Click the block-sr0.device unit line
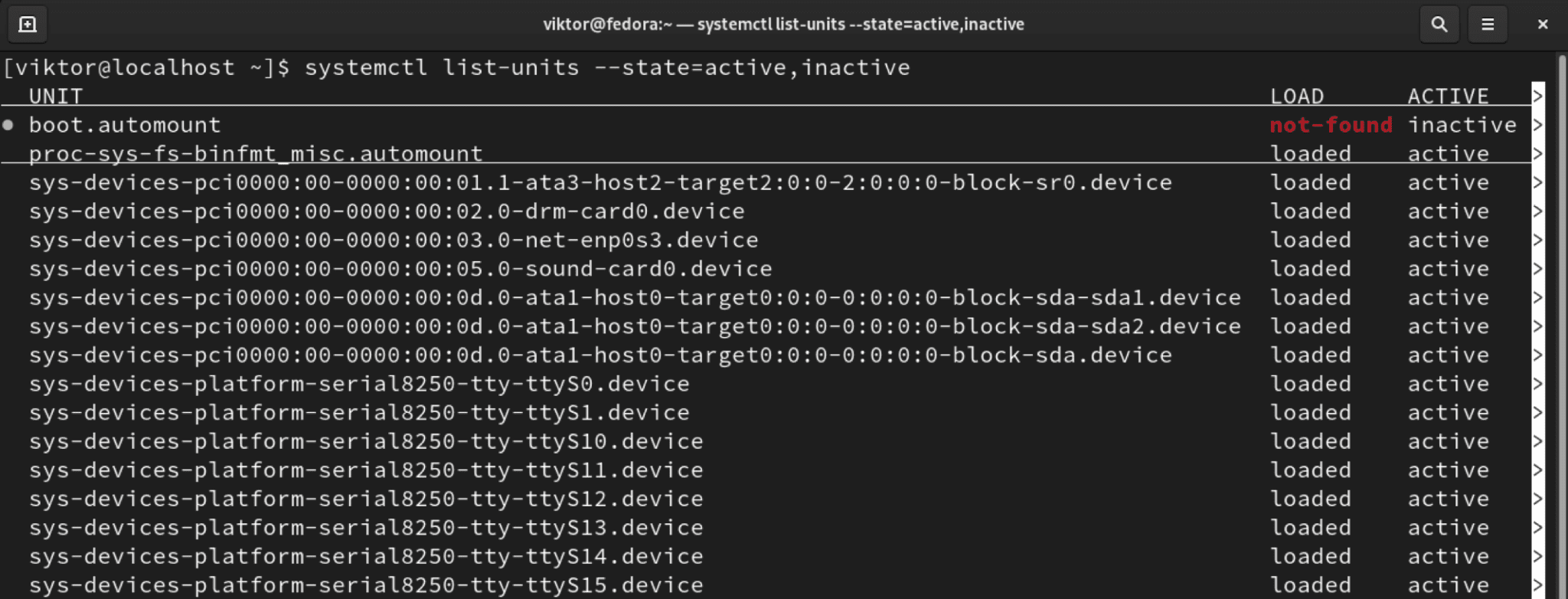Viewport: 1568px width, 599px height. tap(600, 182)
